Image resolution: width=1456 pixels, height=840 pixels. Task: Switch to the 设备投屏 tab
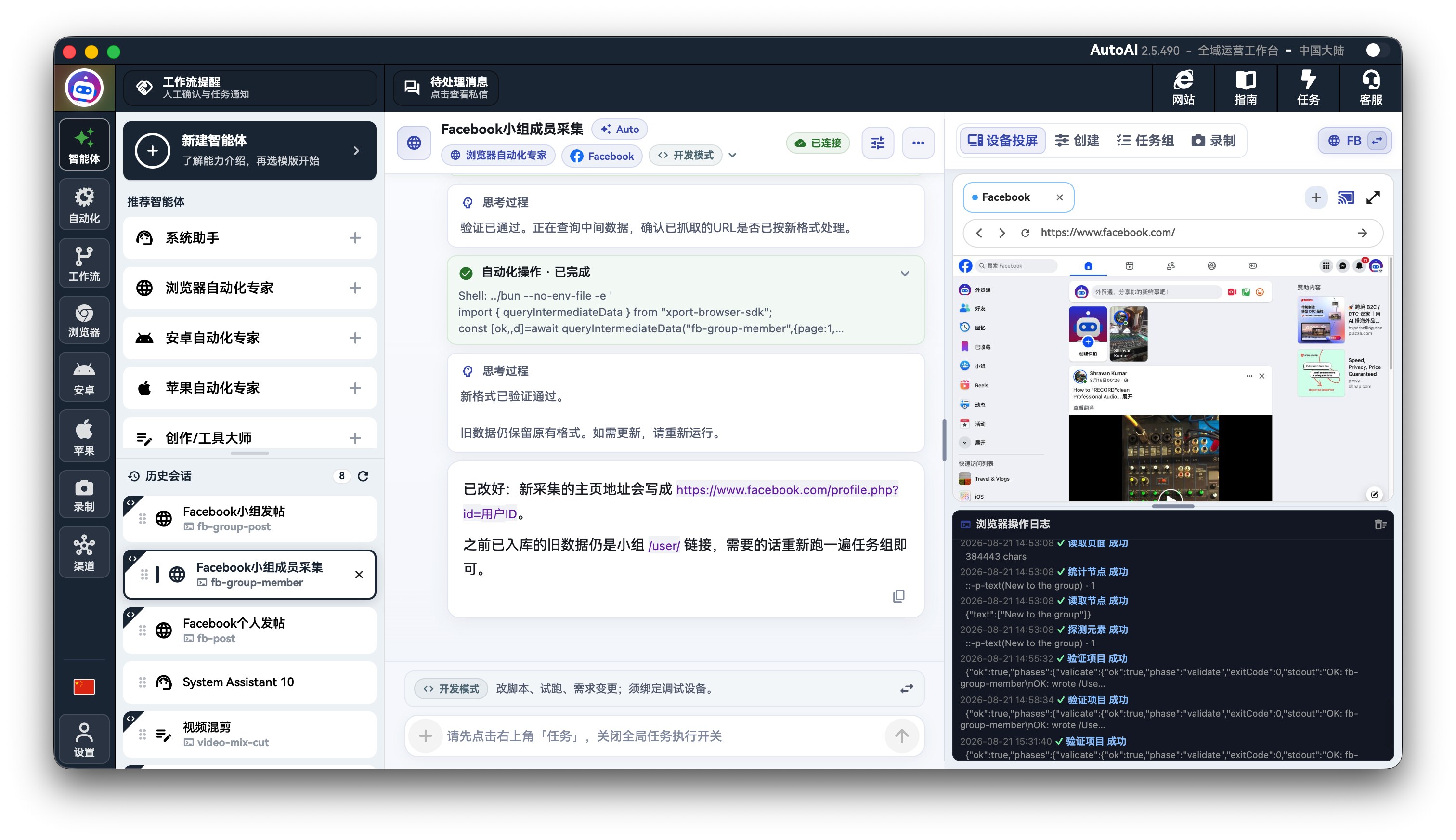pyautogui.click(x=1002, y=141)
